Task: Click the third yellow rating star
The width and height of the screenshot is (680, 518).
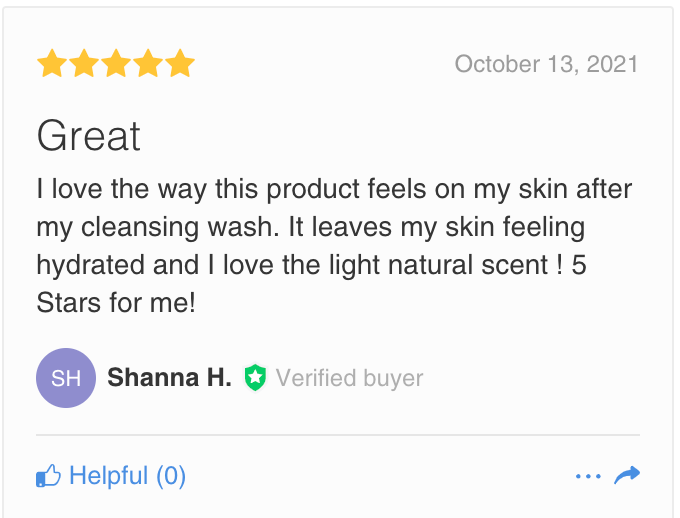Action: [x=116, y=65]
